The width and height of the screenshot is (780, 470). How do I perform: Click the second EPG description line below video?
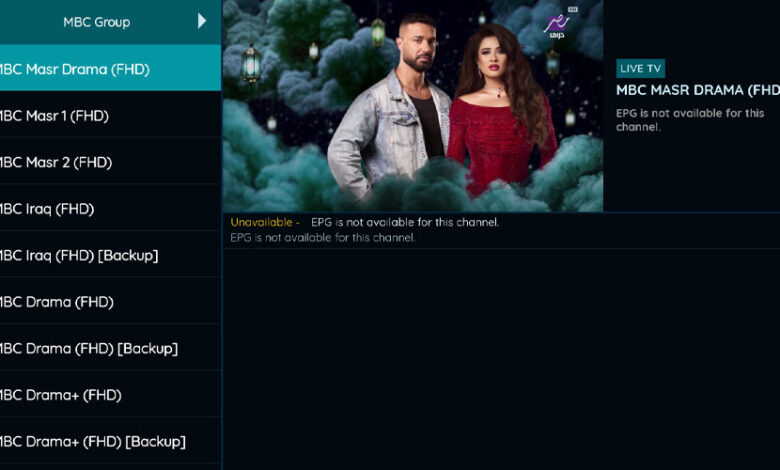[x=322, y=238]
